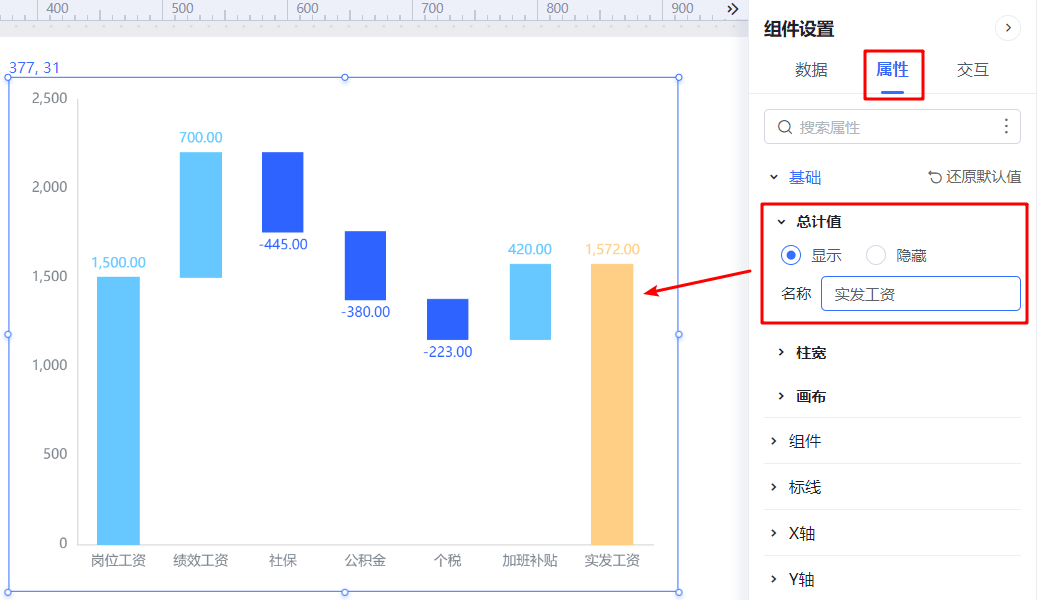Click the 个税 bar labeled -223.00
The image size is (1042, 600).
pyautogui.click(x=447, y=319)
